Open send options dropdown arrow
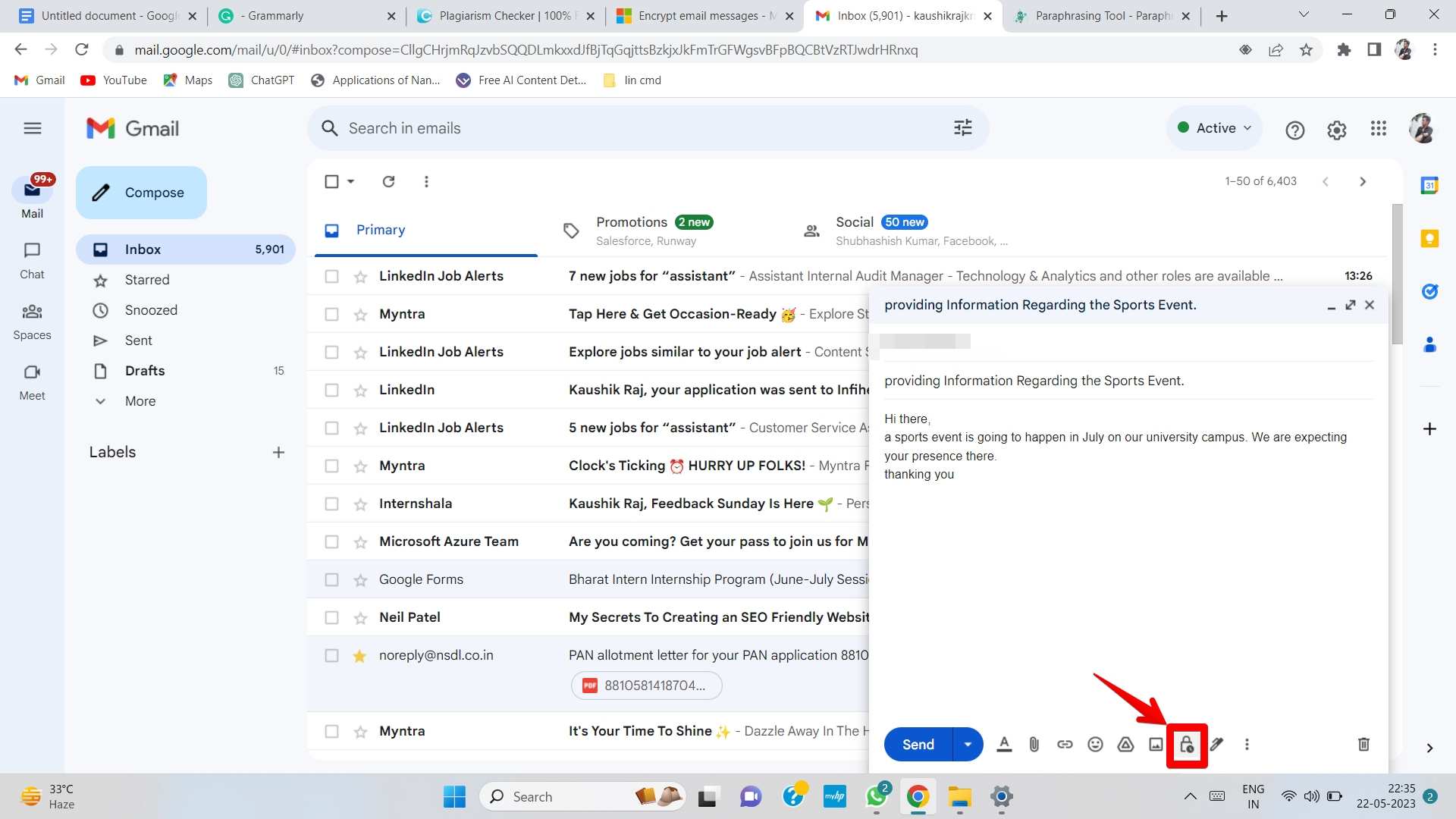The image size is (1456, 819). [968, 745]
